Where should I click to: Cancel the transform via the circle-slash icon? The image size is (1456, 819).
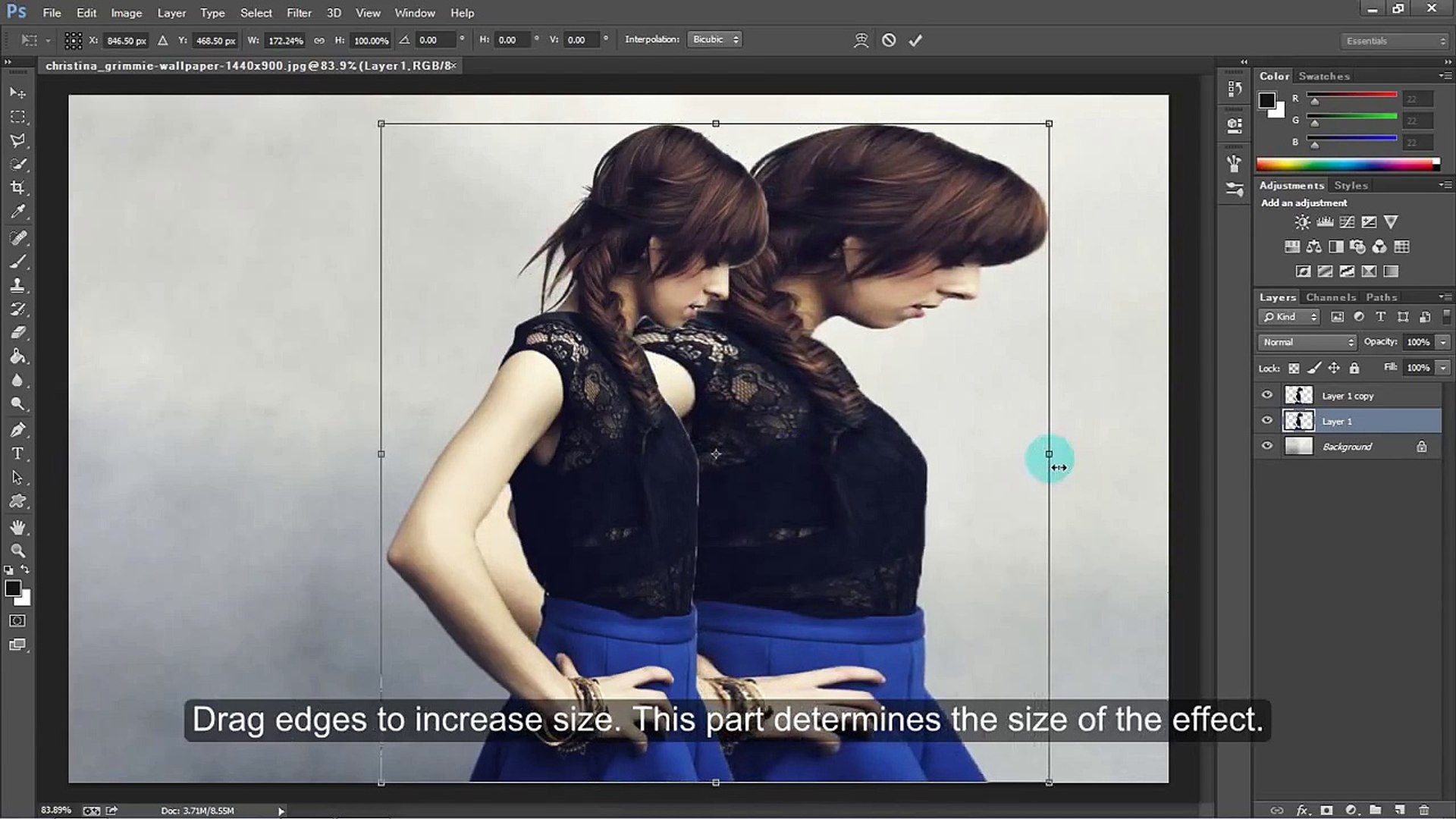tap(889, 40)
